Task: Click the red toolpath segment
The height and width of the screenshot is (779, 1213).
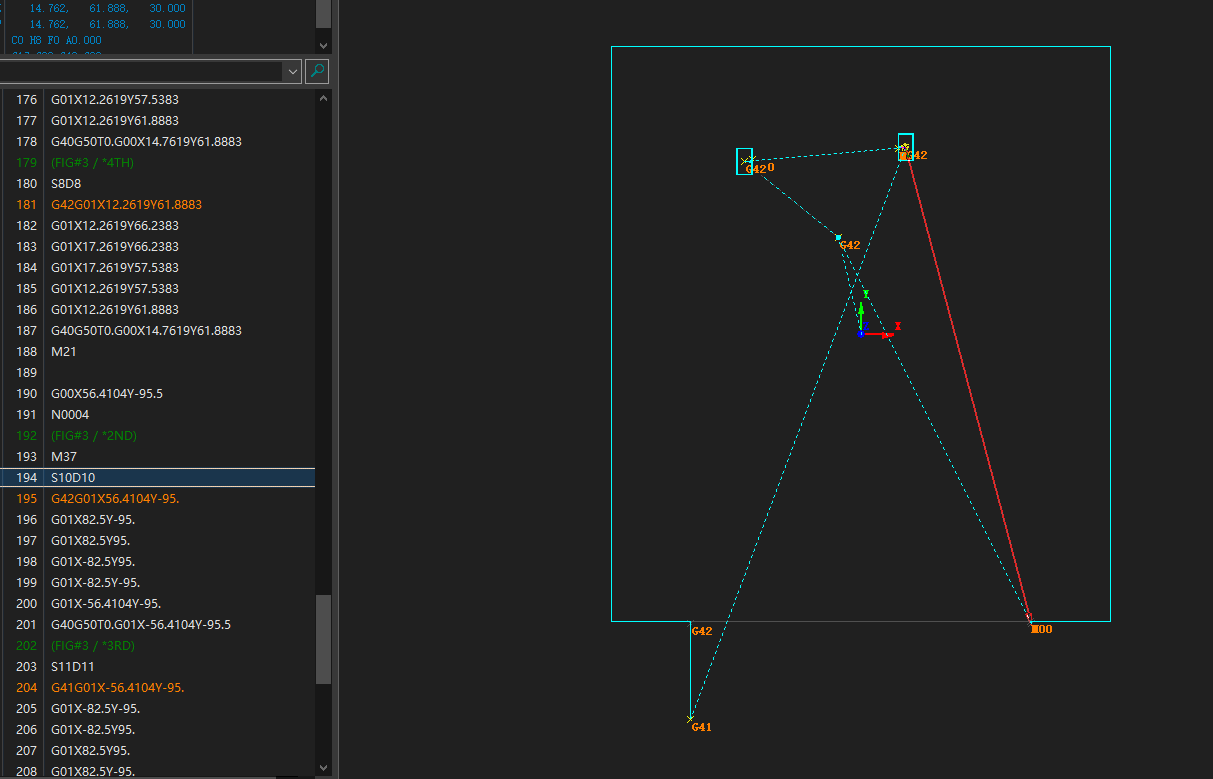Action: [x=970, y=390]
